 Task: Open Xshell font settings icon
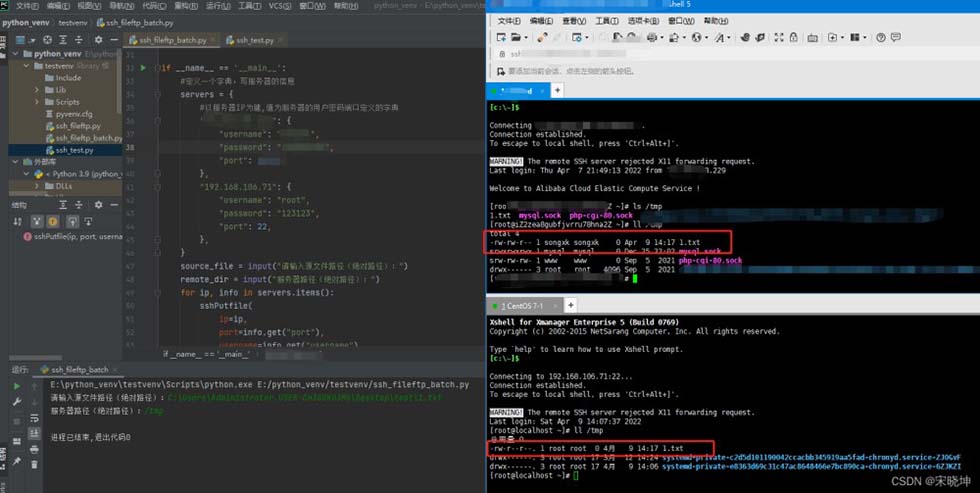(x=720, y=37)
